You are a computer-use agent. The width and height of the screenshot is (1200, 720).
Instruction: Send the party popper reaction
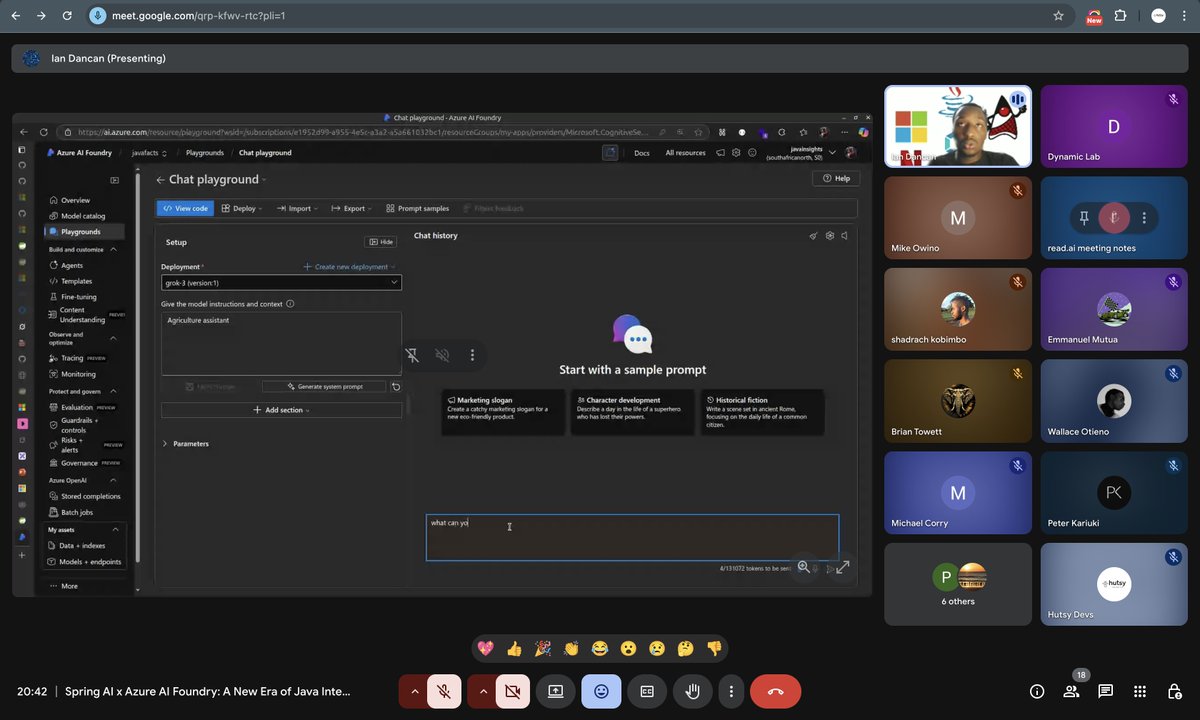point(543,648)
